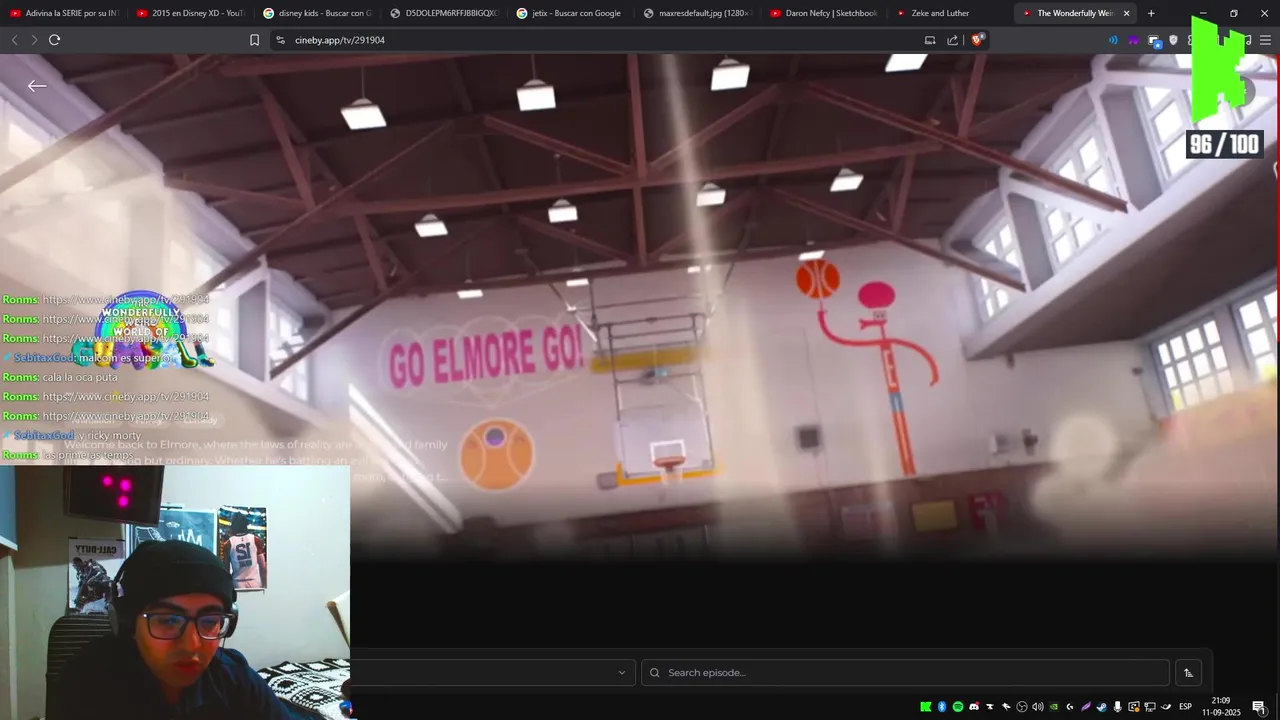
Task: Open the season selector dropdown
Action: [492, 673]
